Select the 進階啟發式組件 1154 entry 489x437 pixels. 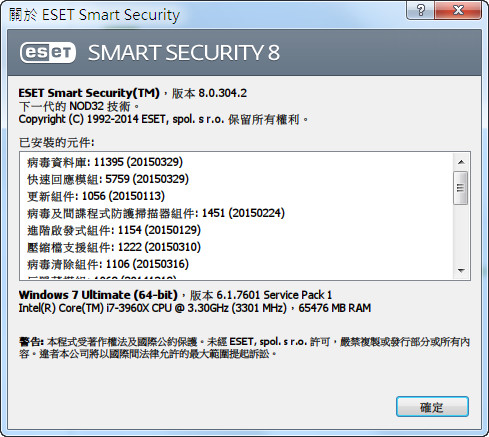click(x=114, y=230)
